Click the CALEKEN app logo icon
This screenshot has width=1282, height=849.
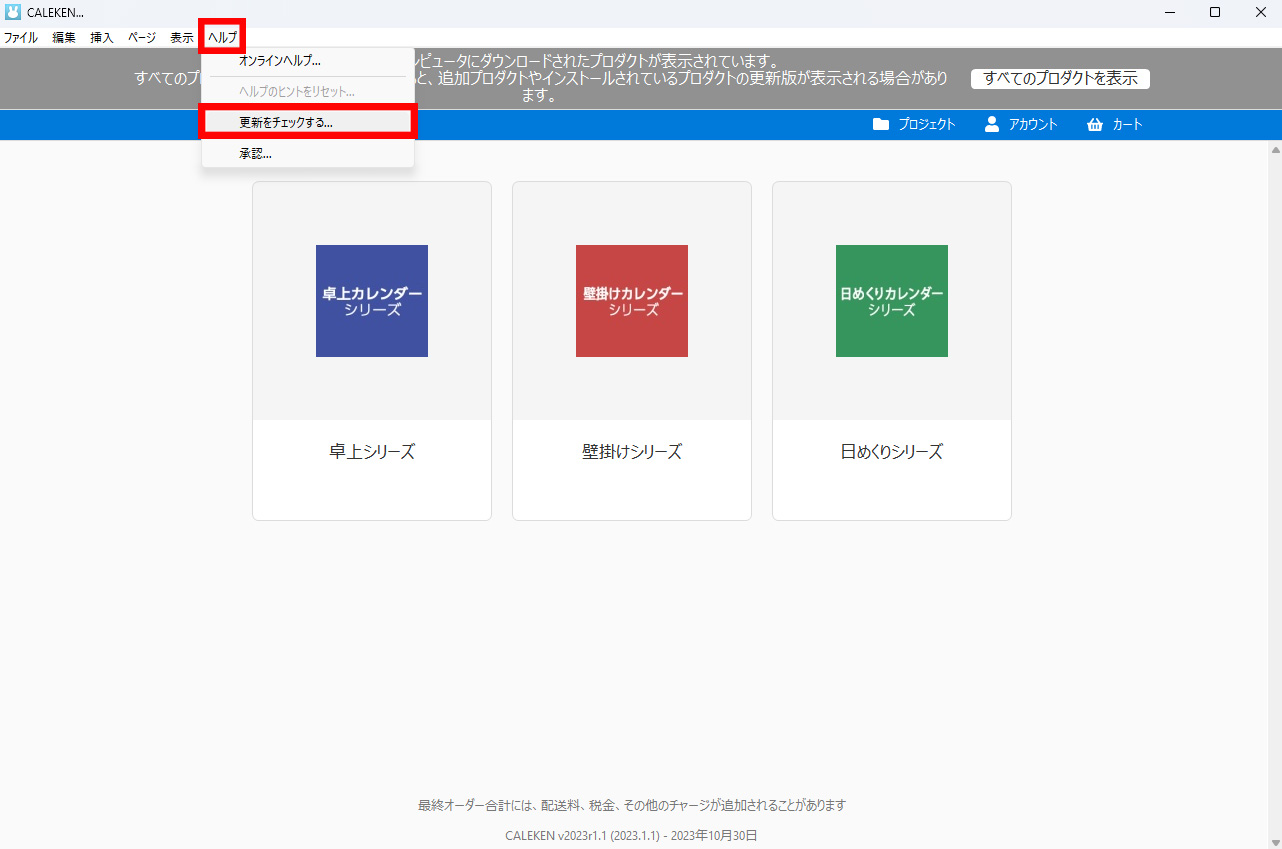[13, 12]
